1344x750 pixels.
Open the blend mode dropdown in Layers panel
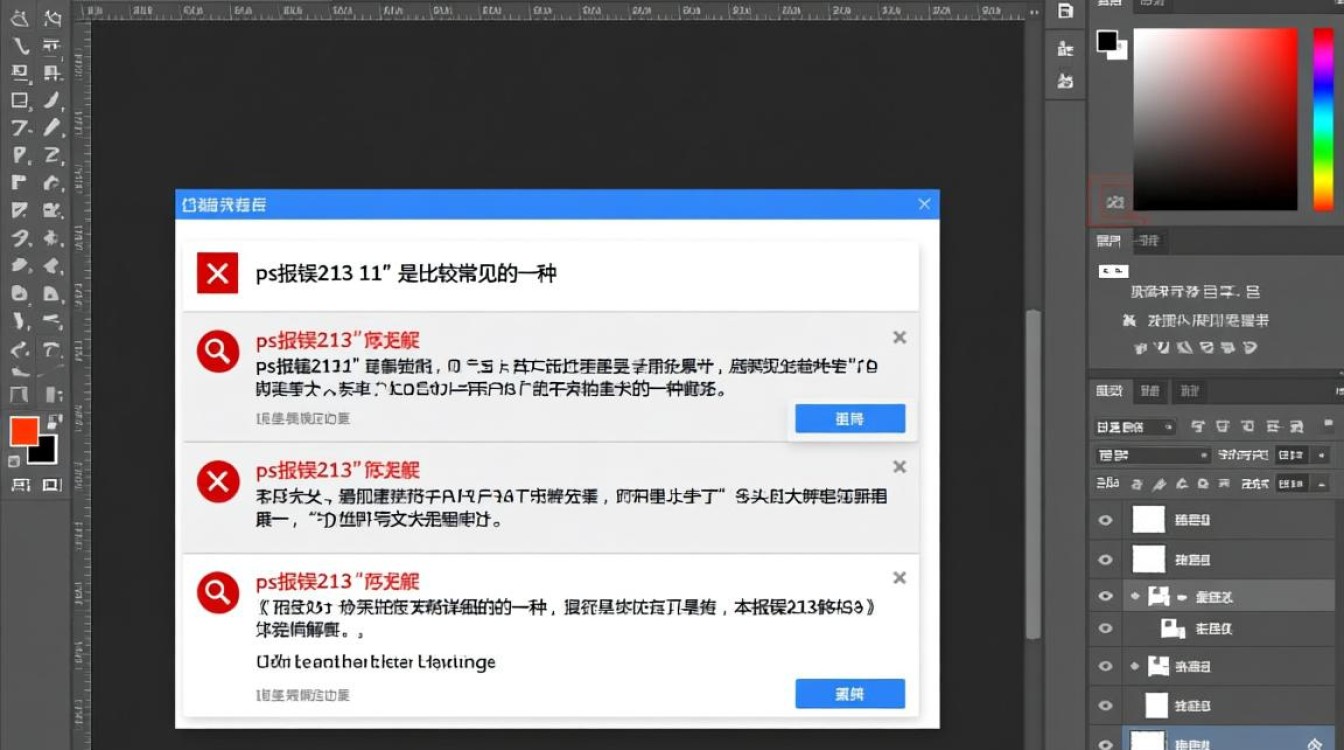tap(1152, 455)
